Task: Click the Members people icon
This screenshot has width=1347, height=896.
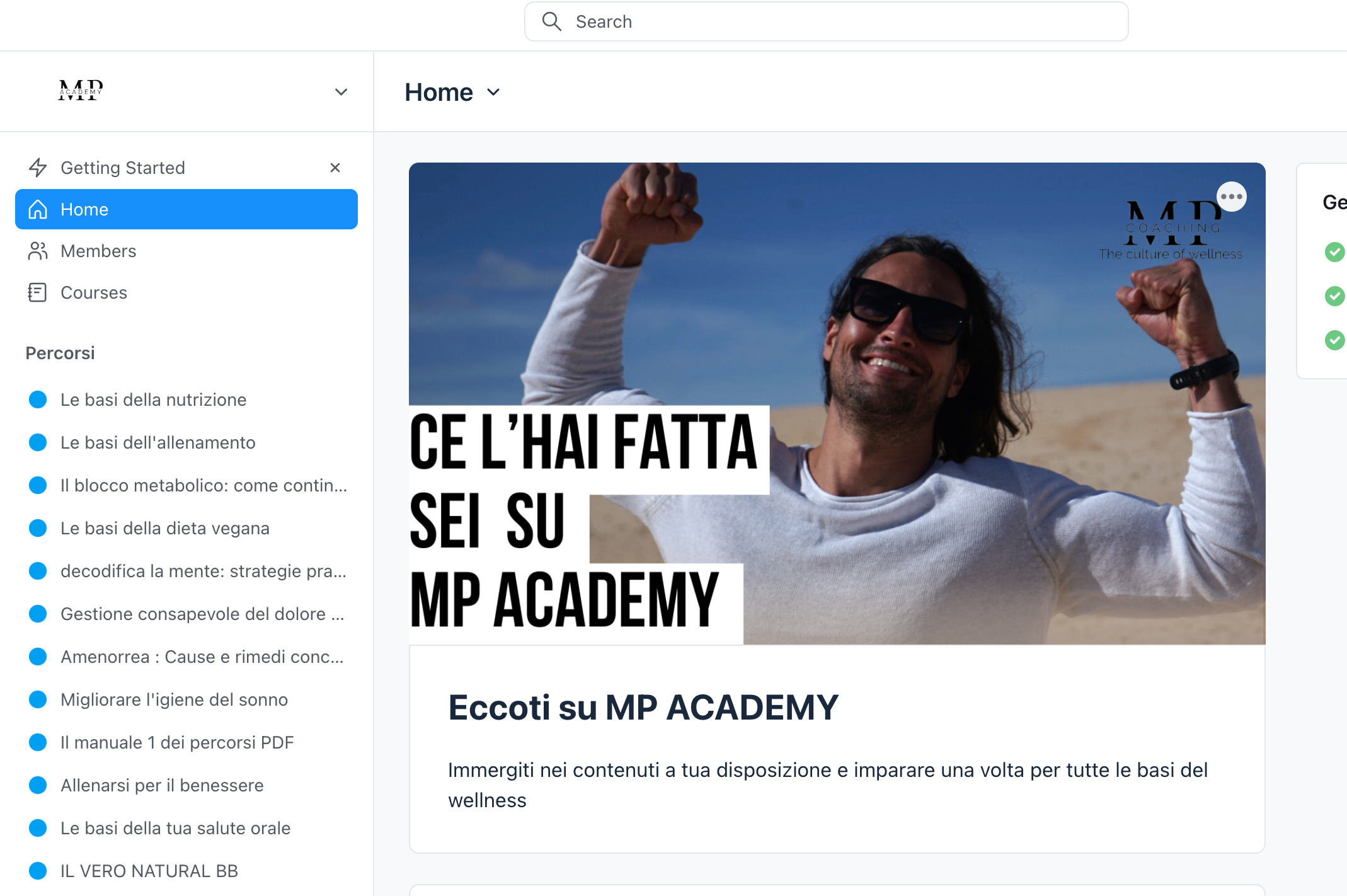Action: 38,251
